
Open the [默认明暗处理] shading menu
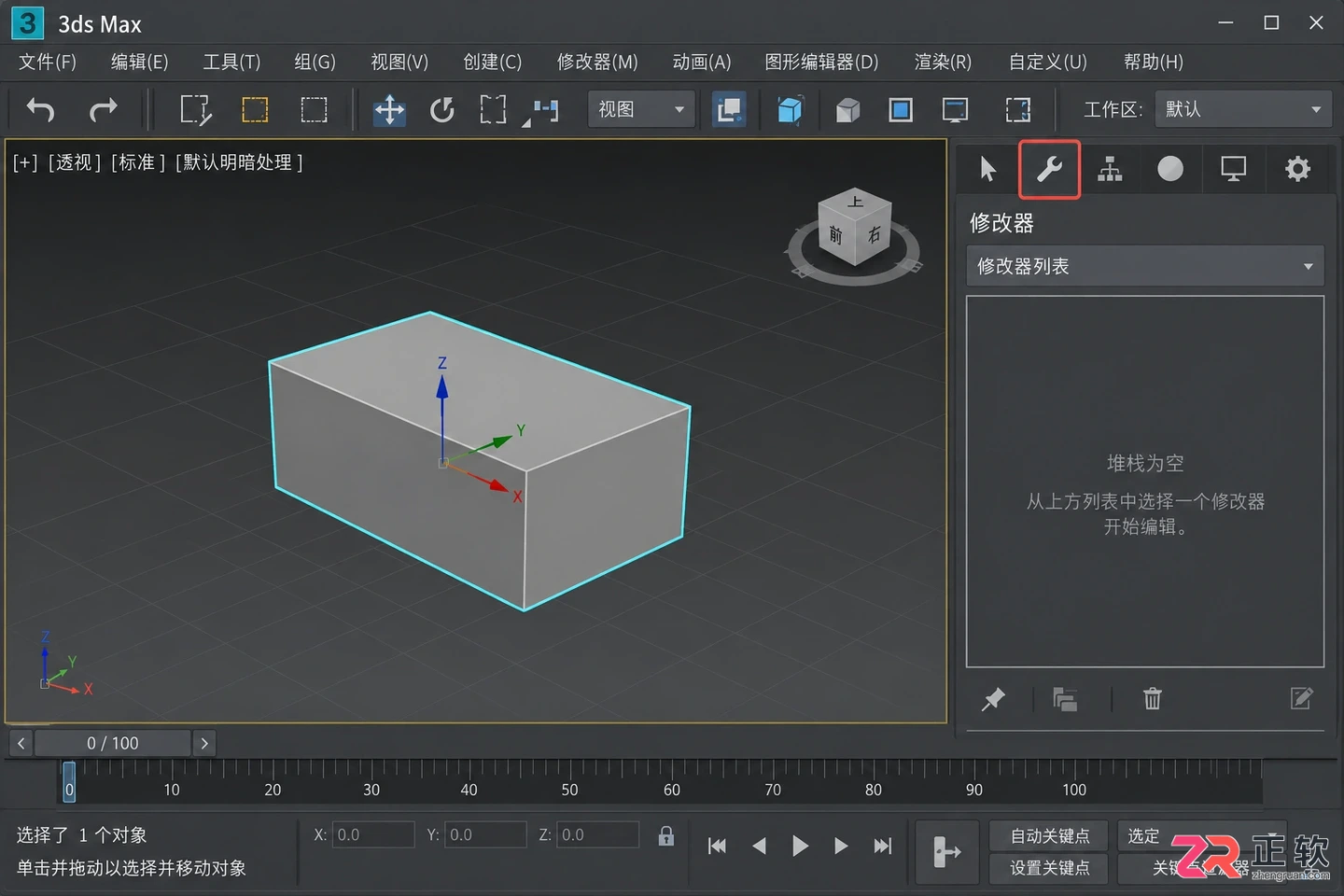pos(239,162)
